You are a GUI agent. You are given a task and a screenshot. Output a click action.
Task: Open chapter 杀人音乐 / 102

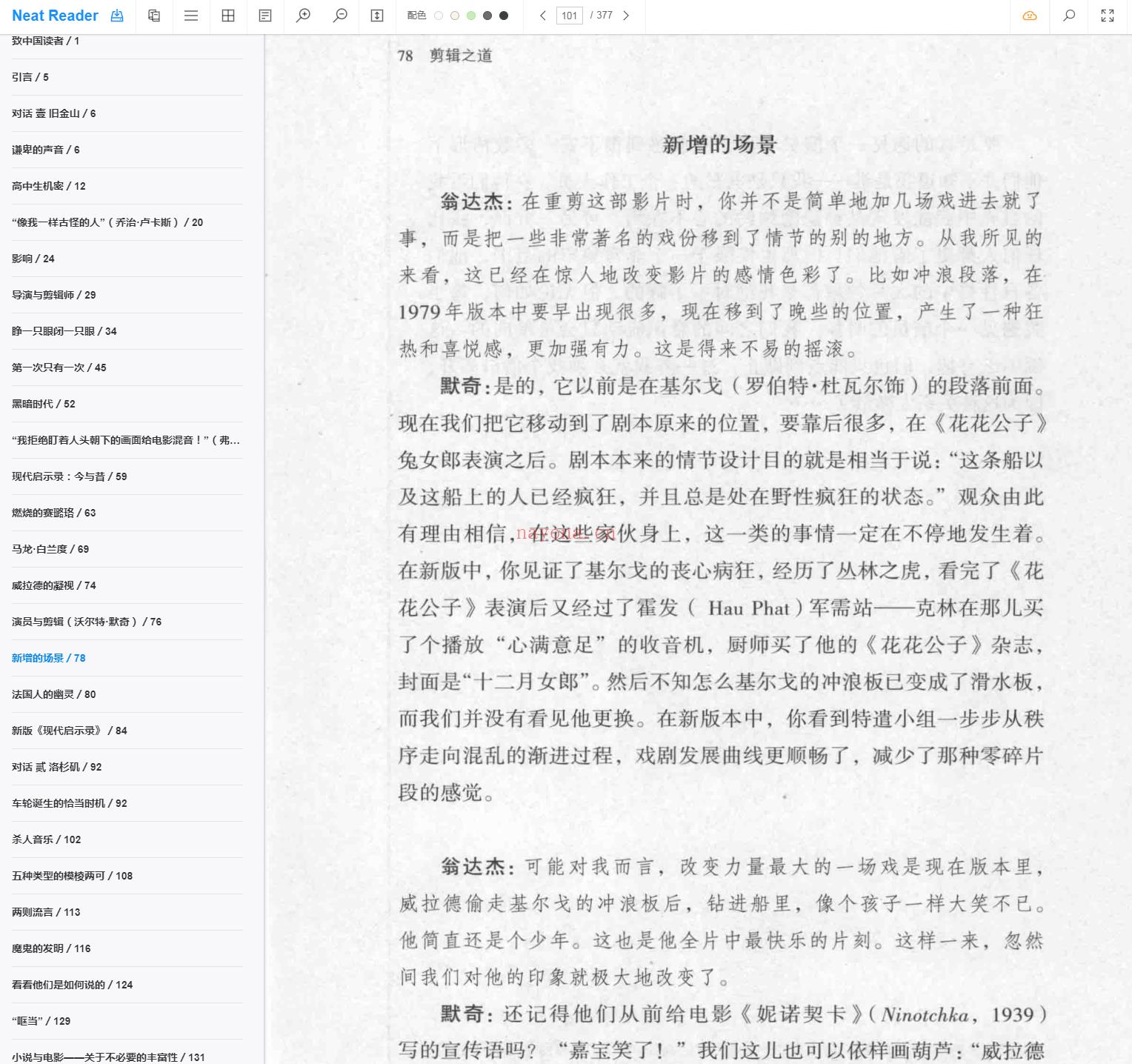tap(47, 839)
